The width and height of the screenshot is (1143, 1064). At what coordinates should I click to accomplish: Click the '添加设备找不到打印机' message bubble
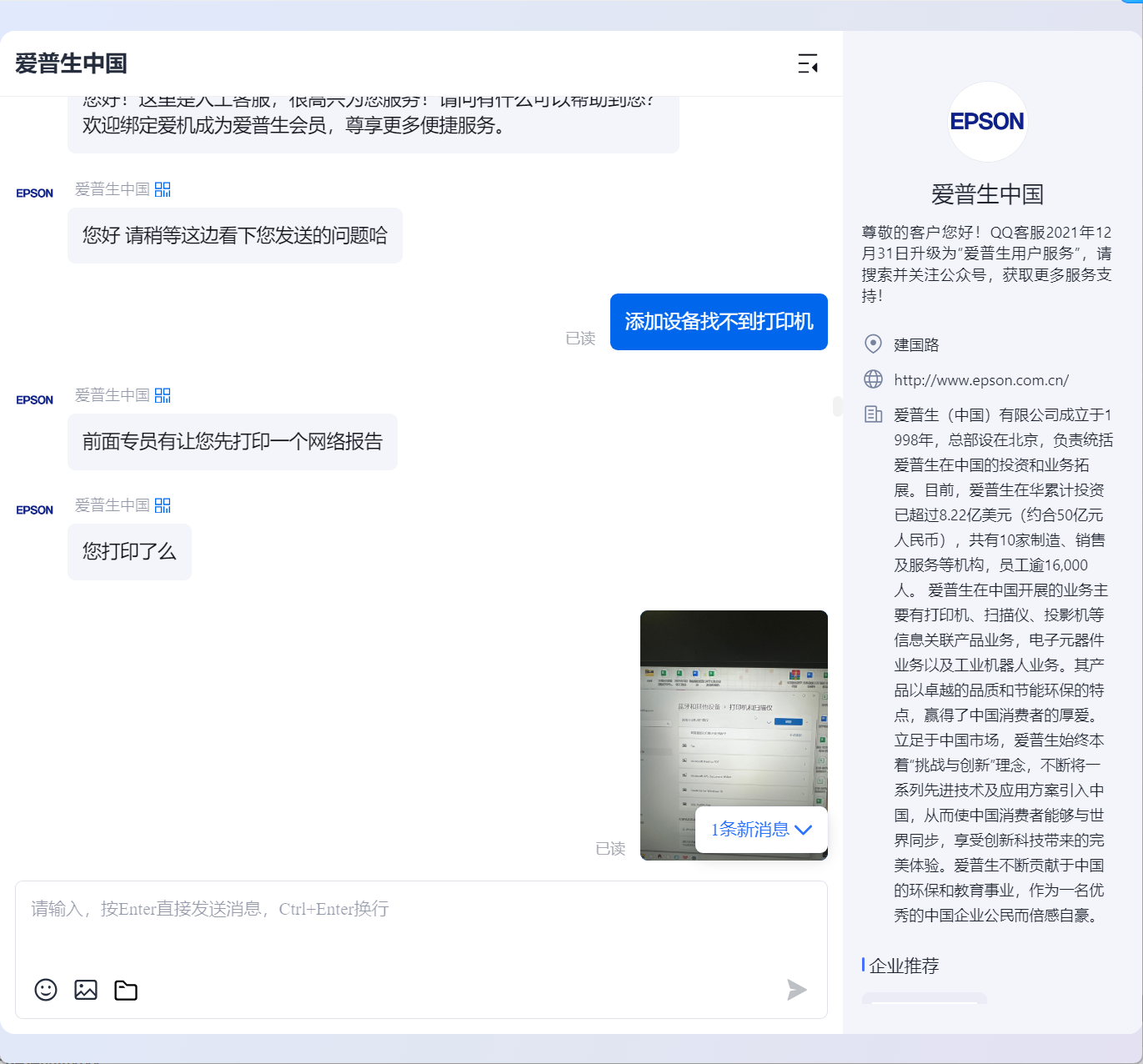(719, 322)
